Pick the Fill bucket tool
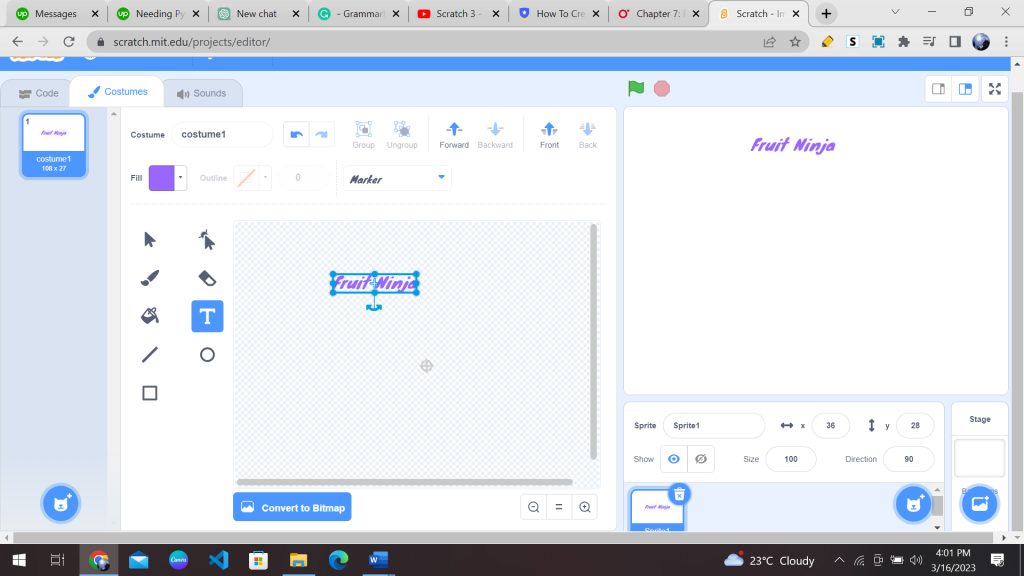This screenshot has height=576, width=1024. pyautogui.click(x=150, y=315)
